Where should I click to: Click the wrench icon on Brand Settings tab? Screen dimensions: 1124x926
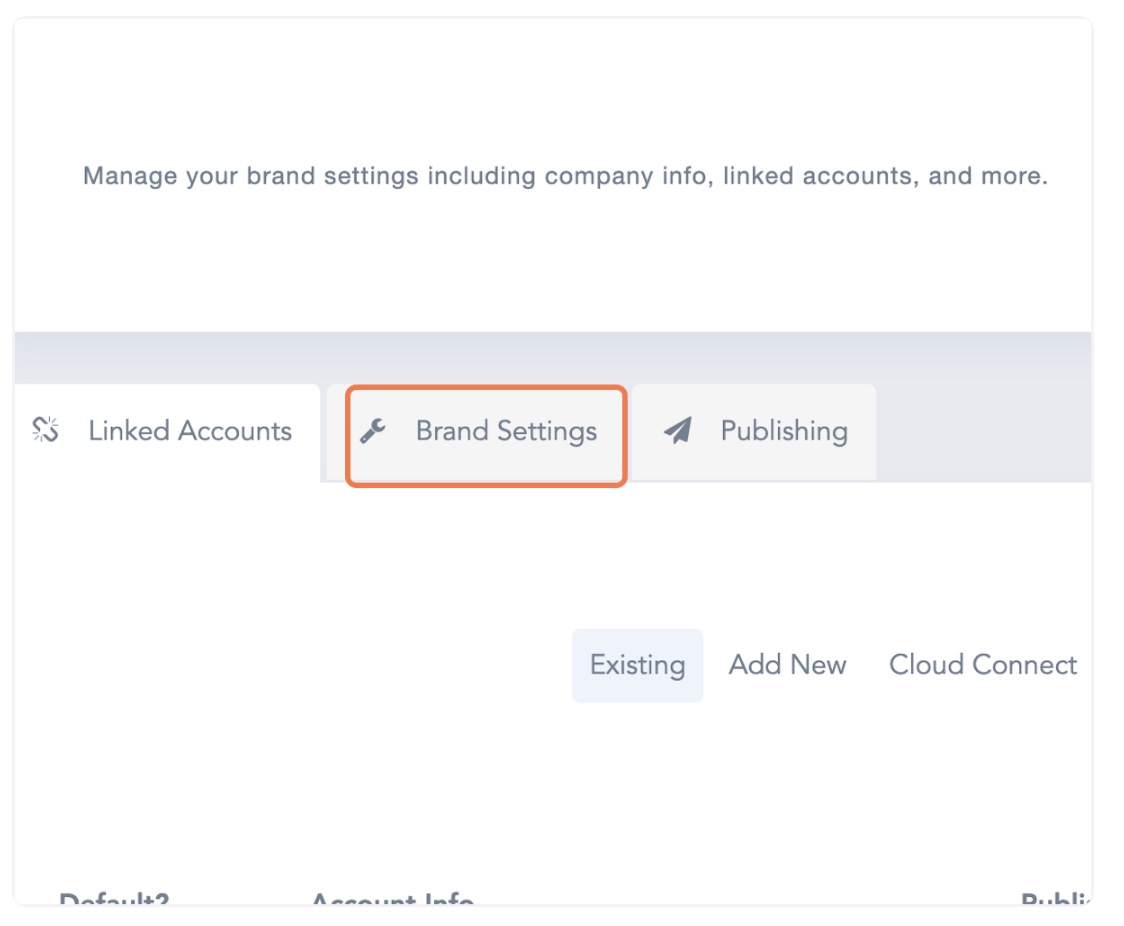(373, 432)
